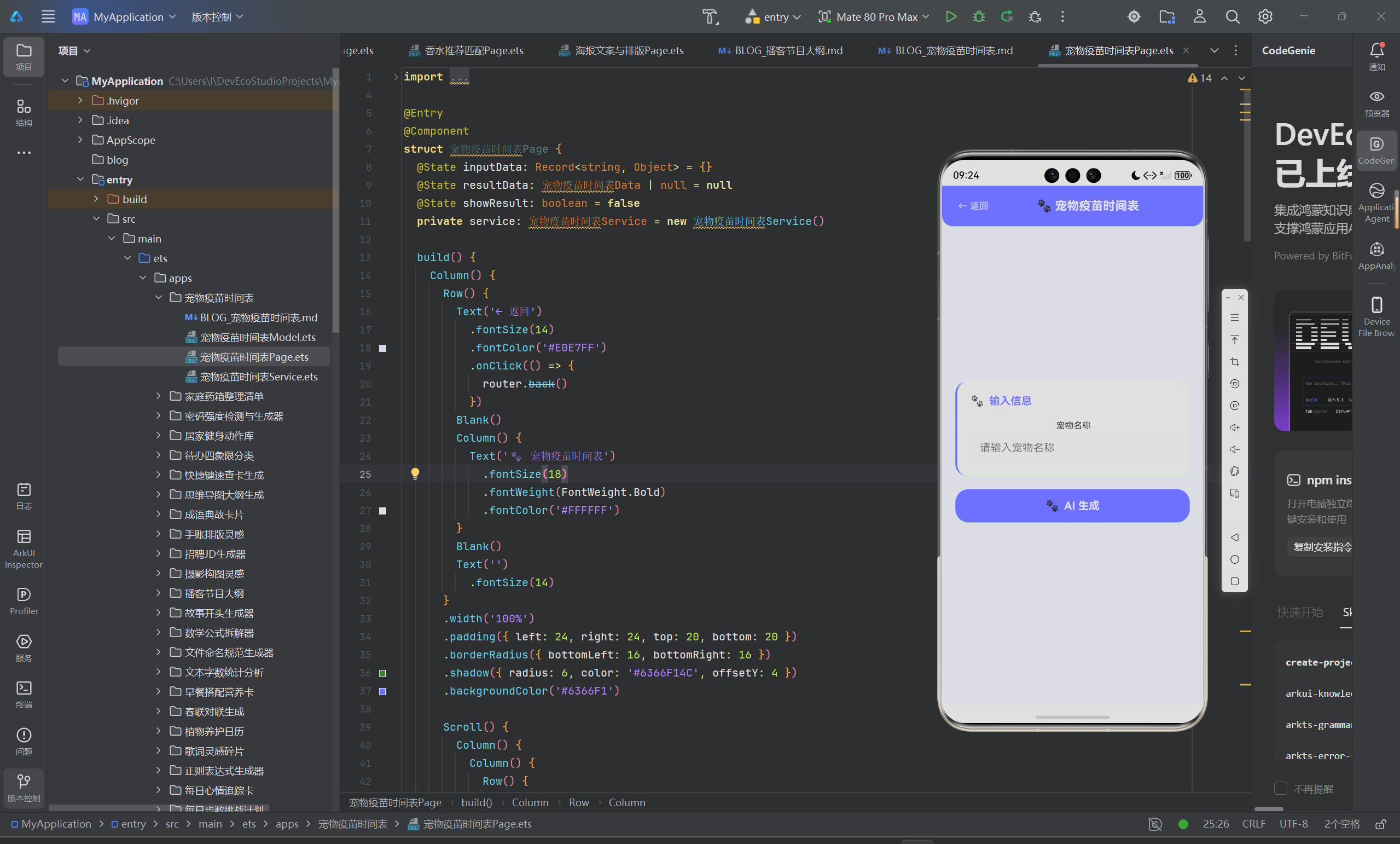Screen dimensions: 1400x844
Task: Open 宠物疫苗时间表Service.ets in project tree
Action: [259, 376]
